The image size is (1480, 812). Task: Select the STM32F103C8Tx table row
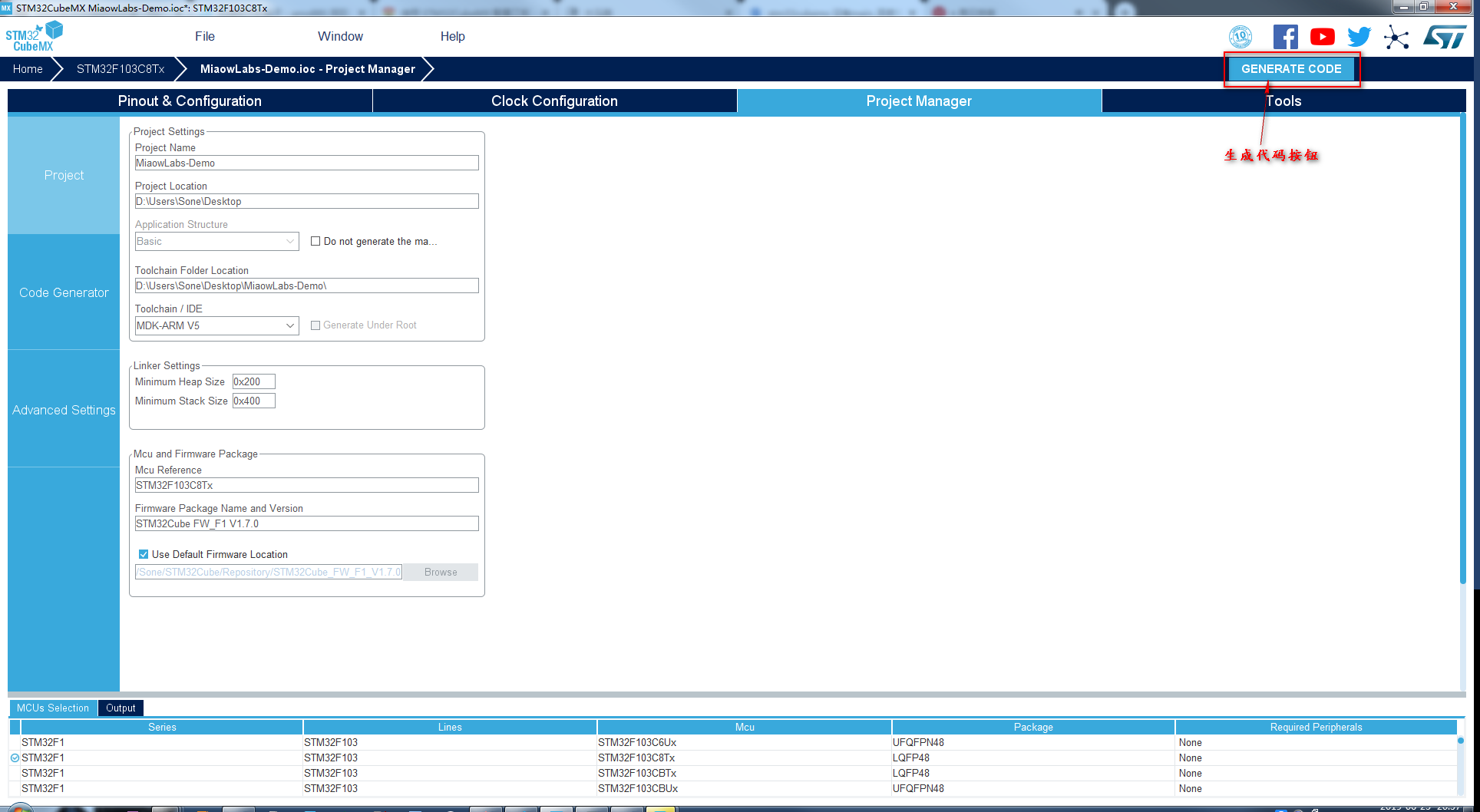point(733,758)
